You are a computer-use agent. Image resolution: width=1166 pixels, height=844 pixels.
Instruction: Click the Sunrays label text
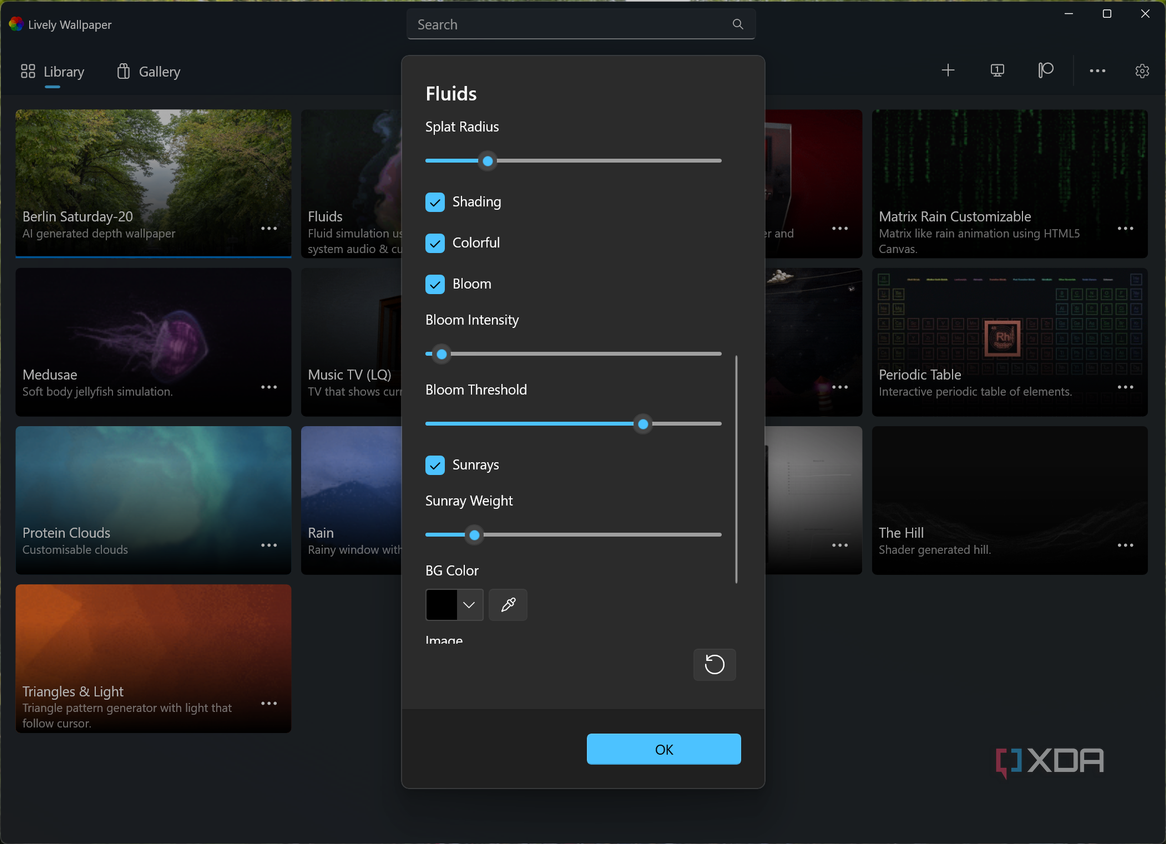click(476, 465)
